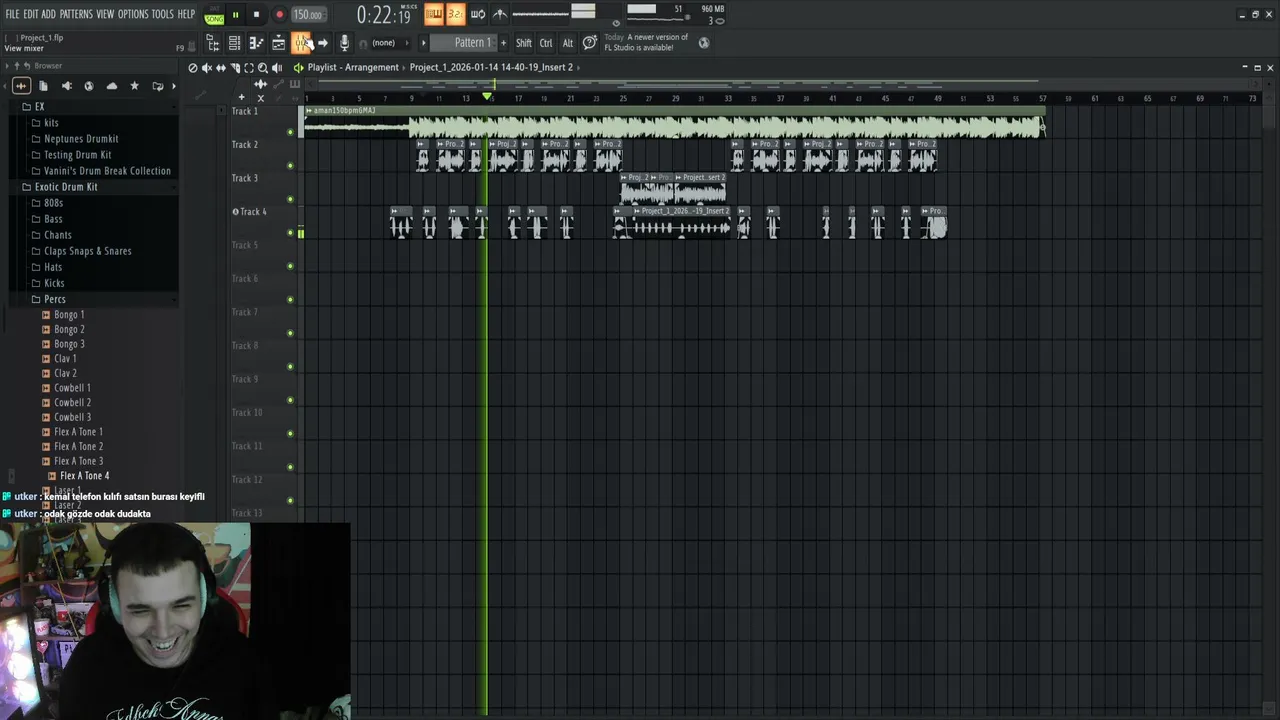This screenshot has height=720, width=1280.
Task: Open the browser starred favorites tab icon
Action: tap(134, 86)
